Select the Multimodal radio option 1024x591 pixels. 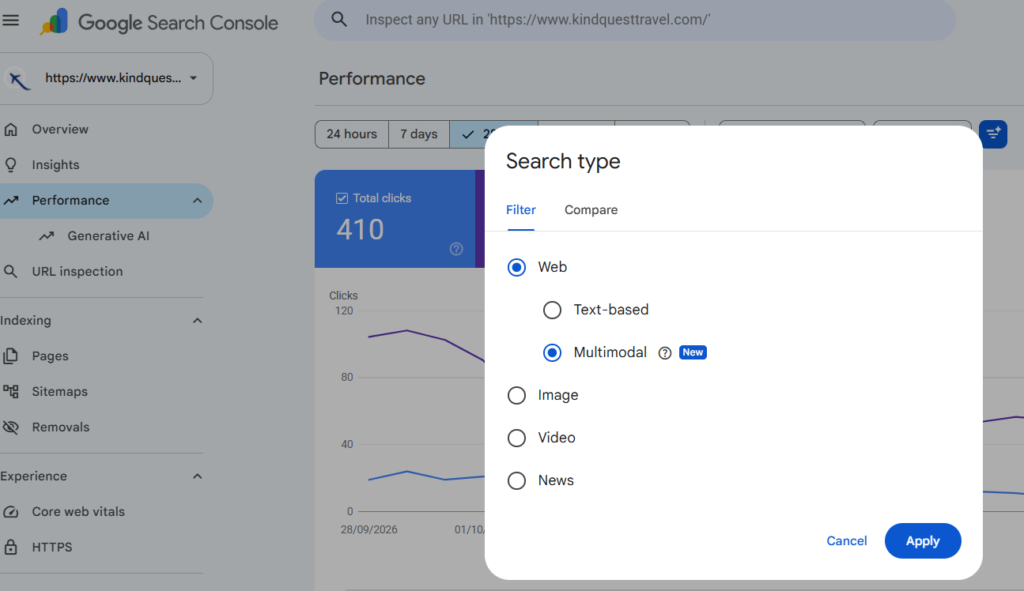(x=552, y=353)
